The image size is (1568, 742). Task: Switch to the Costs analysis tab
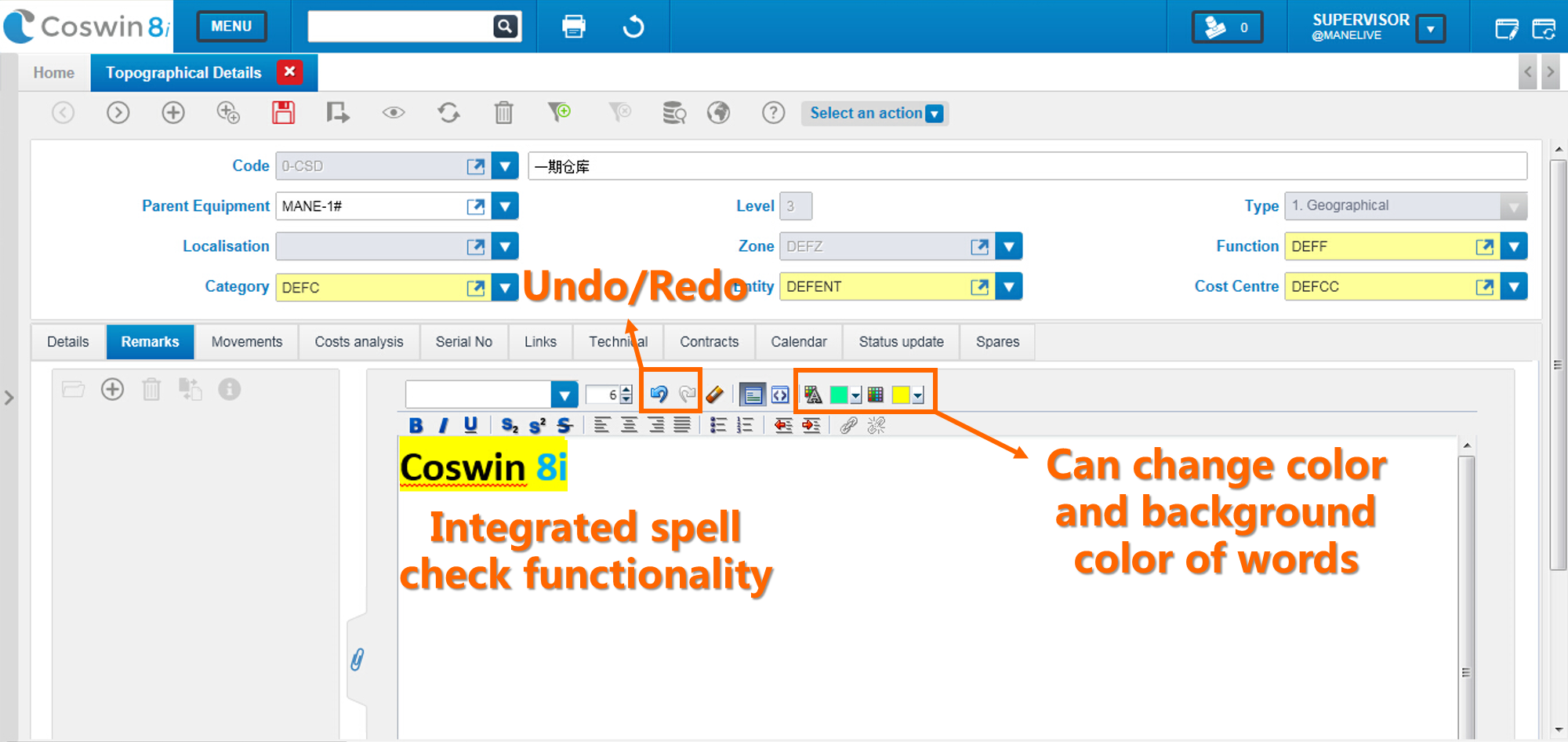[359, 342]
